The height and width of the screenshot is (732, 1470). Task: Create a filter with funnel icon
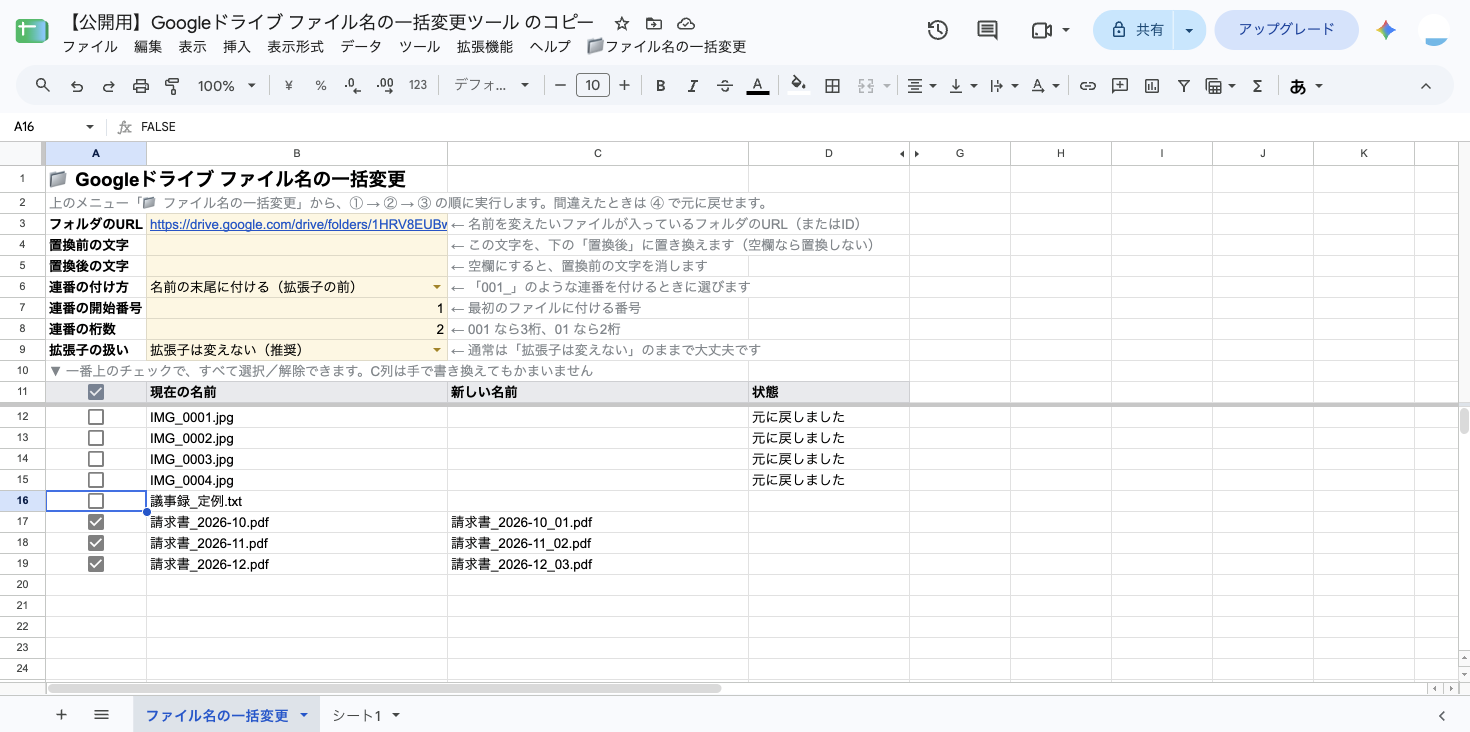coord(1184,86)
